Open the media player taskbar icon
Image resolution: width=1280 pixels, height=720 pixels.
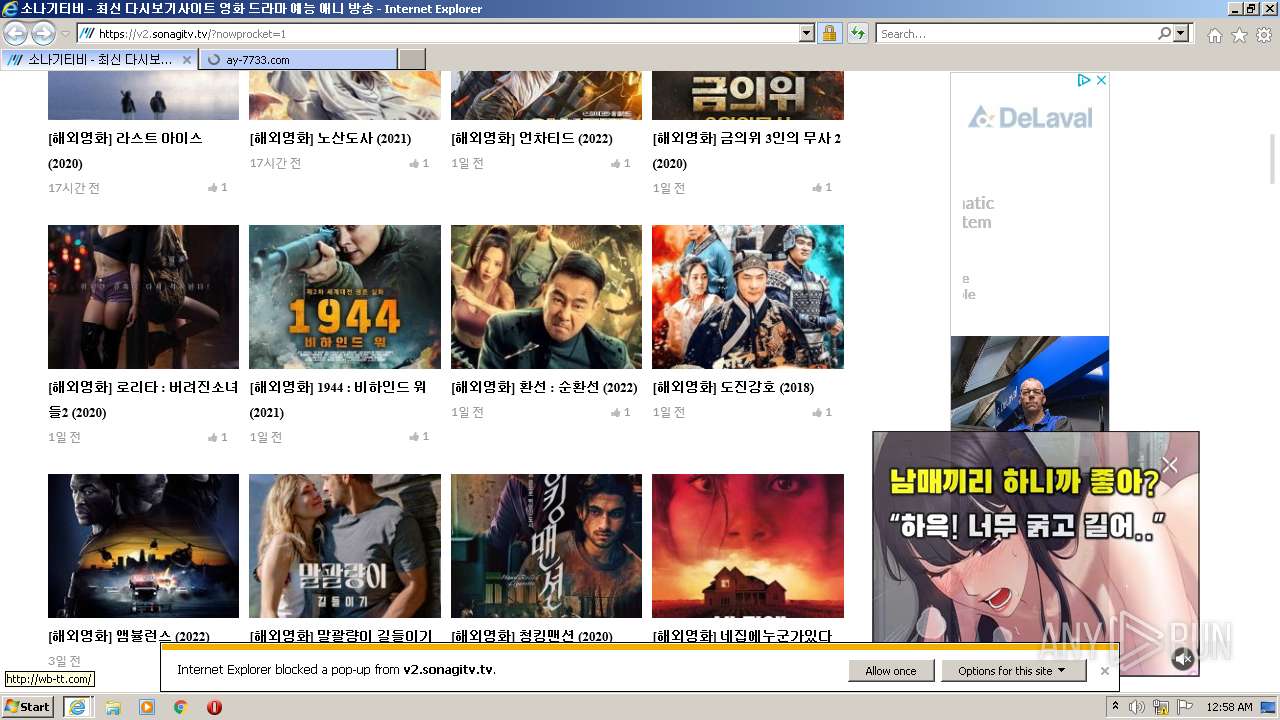click(x=146, y=707)
